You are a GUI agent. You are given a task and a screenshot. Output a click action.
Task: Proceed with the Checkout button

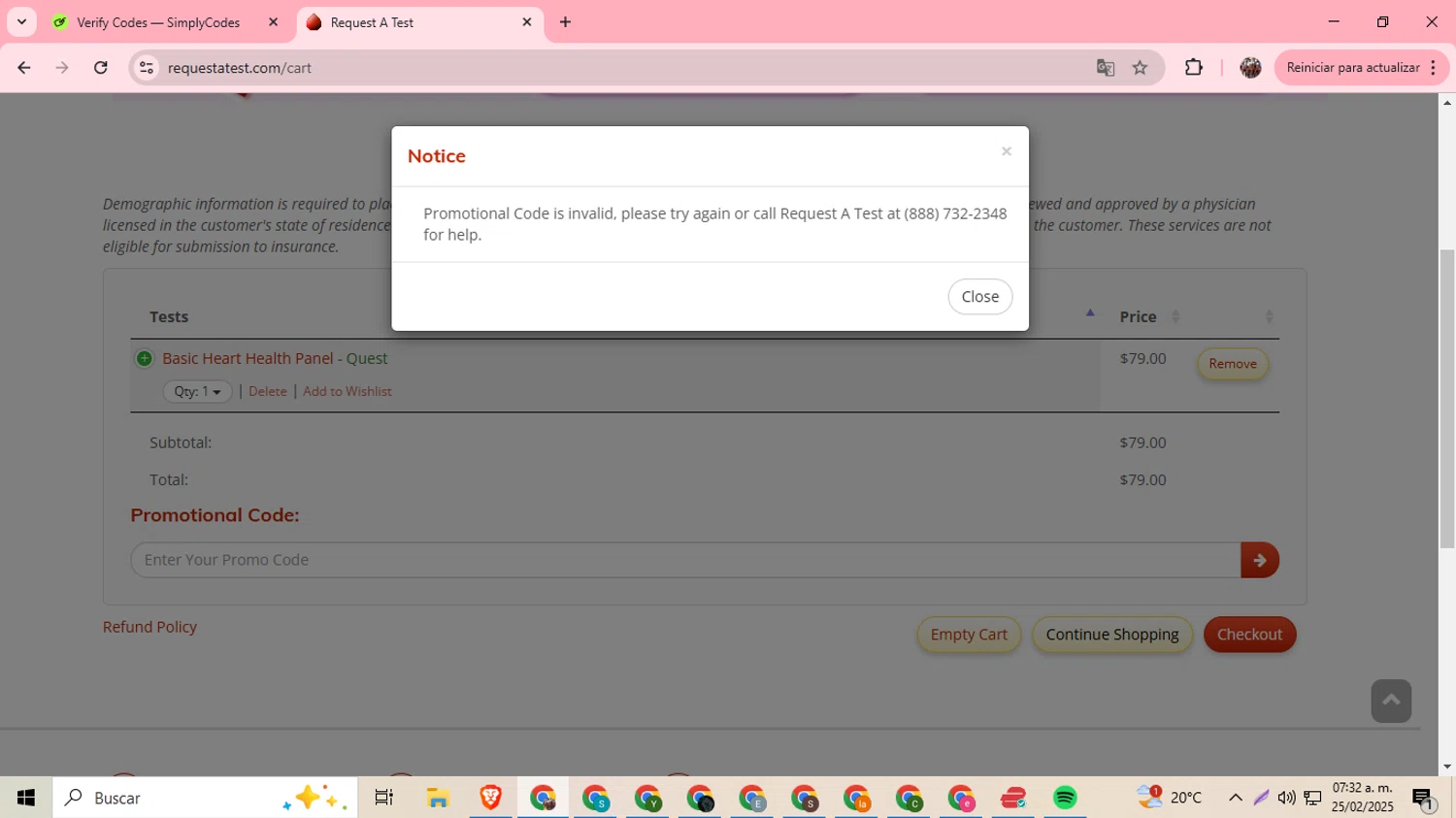[1249, 635]
